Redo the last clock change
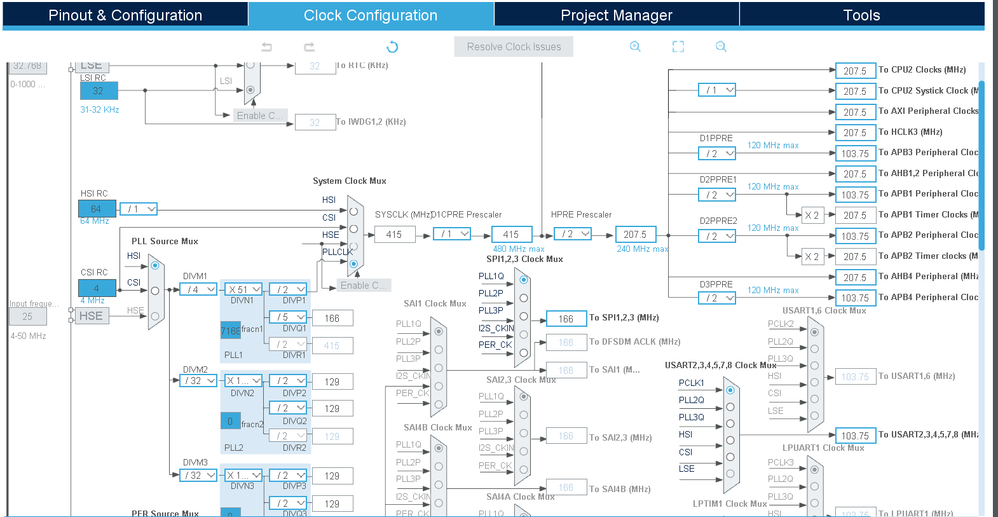The height and width of the screenshot is (517, 998). point(309,46)
